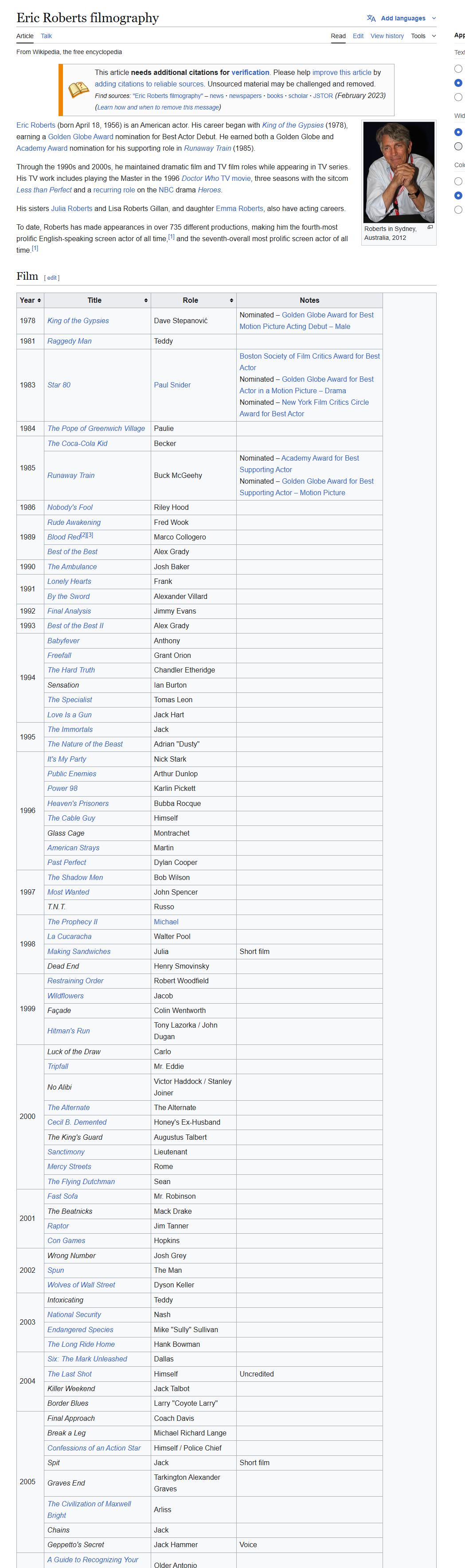
Task: Click the Notes column header
Action: tap(309, 300)
